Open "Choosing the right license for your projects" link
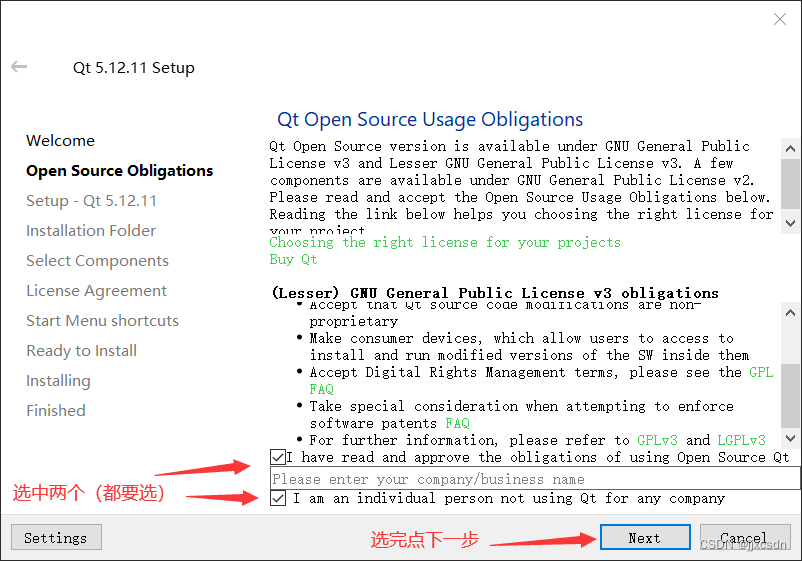Screen dimensions: 802x561 (x=445, y=242)
